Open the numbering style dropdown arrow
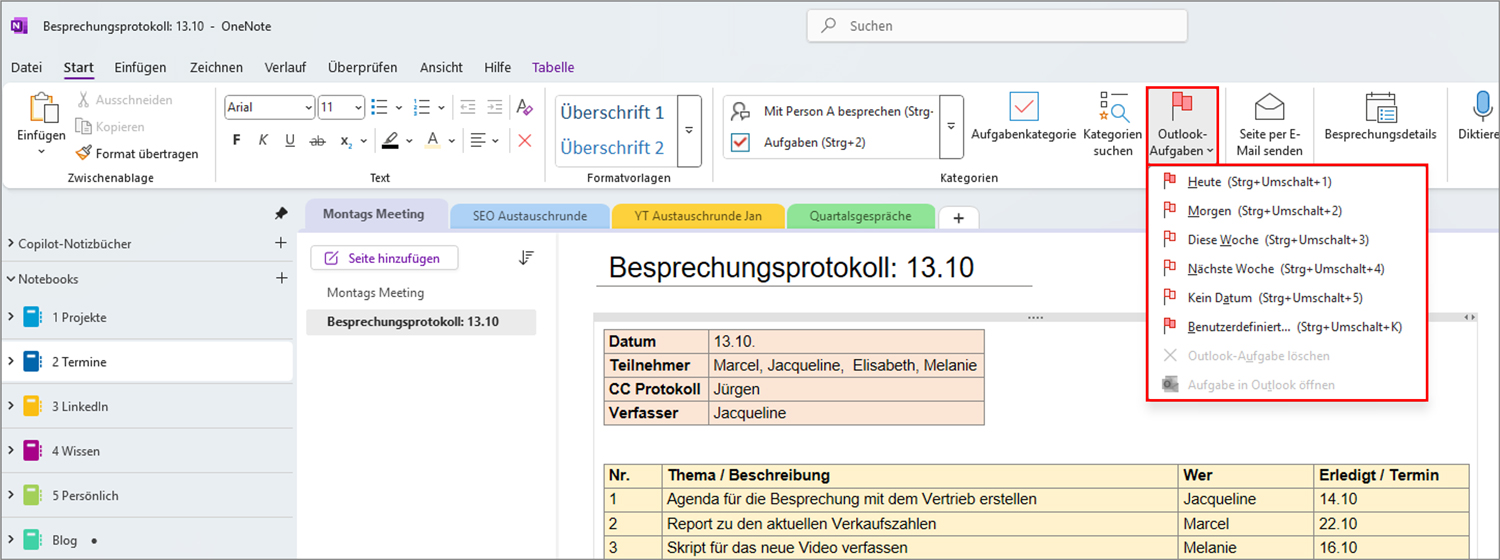Viewport: 1500px width, 560px height. click(x=441, y=107)
